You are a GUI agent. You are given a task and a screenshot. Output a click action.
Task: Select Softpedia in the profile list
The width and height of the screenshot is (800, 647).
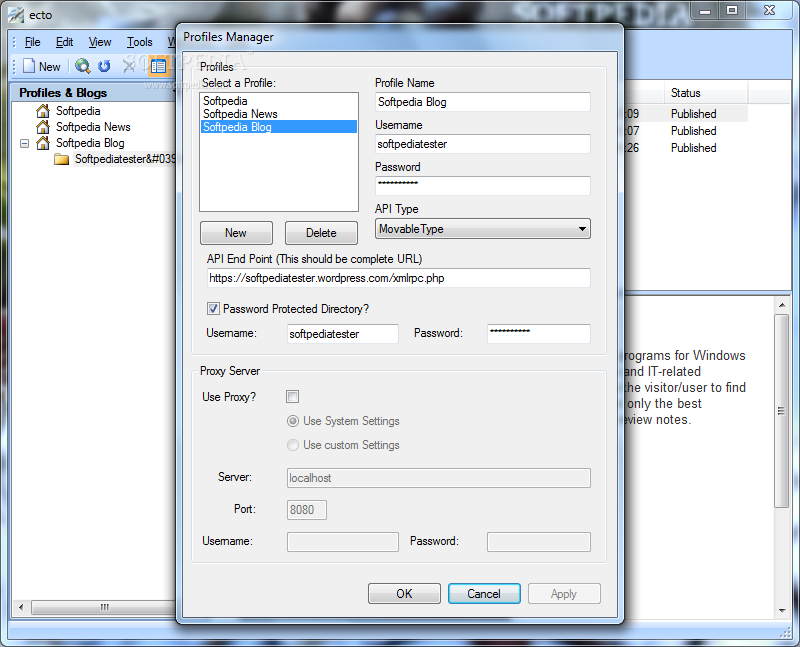click(x=279, y=101)
